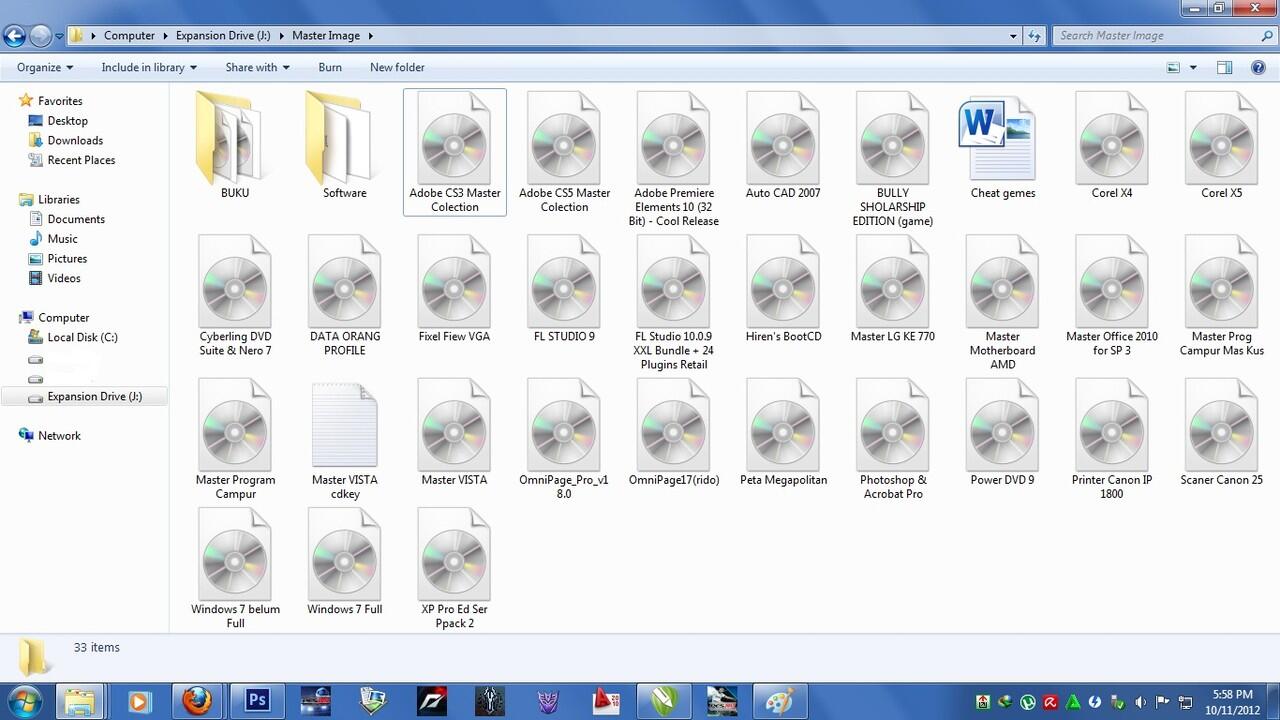Viewport: 1280px width, 720px height.
Task: Refresh the Master Image folder
Action: tap(1036, 36)
